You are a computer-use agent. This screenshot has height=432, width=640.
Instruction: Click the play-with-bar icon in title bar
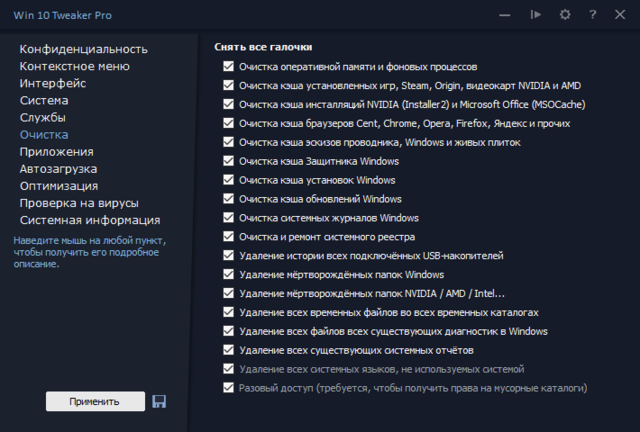pos(536,15)
